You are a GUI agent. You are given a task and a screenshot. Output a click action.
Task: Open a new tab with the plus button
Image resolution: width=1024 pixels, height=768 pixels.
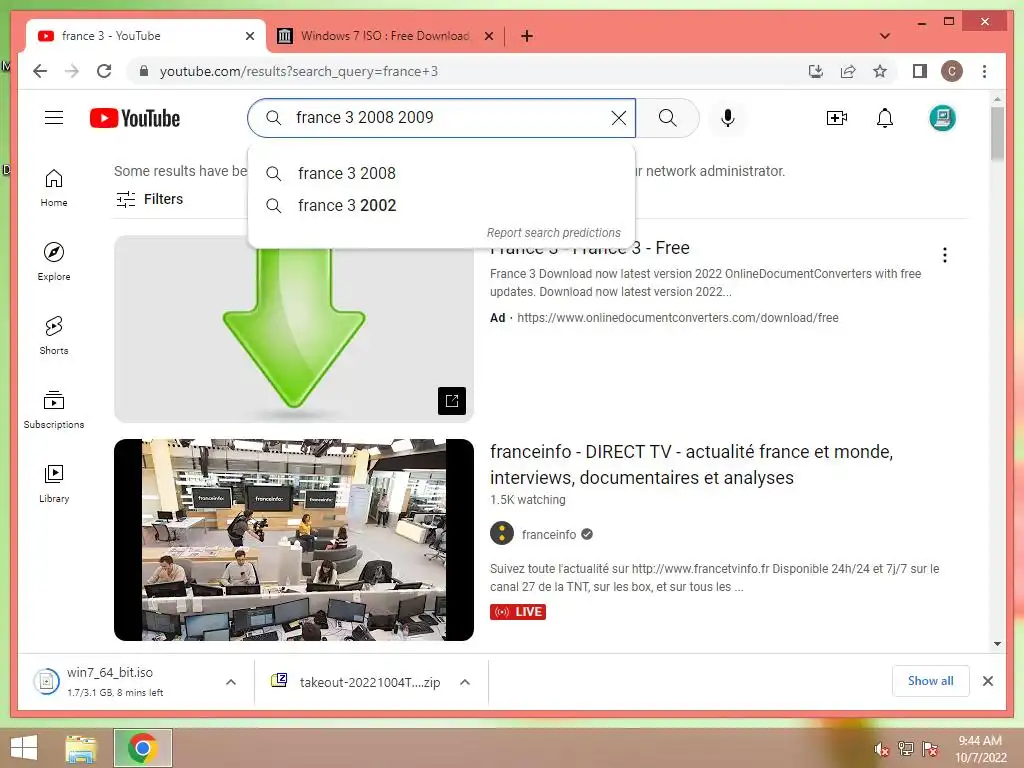pos(527,36)
